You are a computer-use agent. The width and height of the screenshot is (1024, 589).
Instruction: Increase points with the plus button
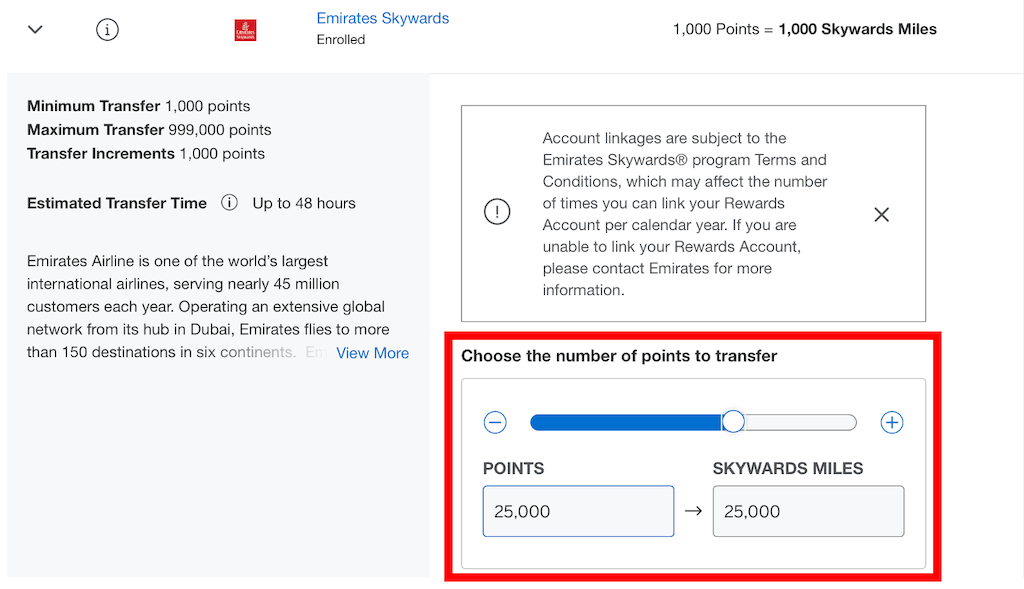891,422
